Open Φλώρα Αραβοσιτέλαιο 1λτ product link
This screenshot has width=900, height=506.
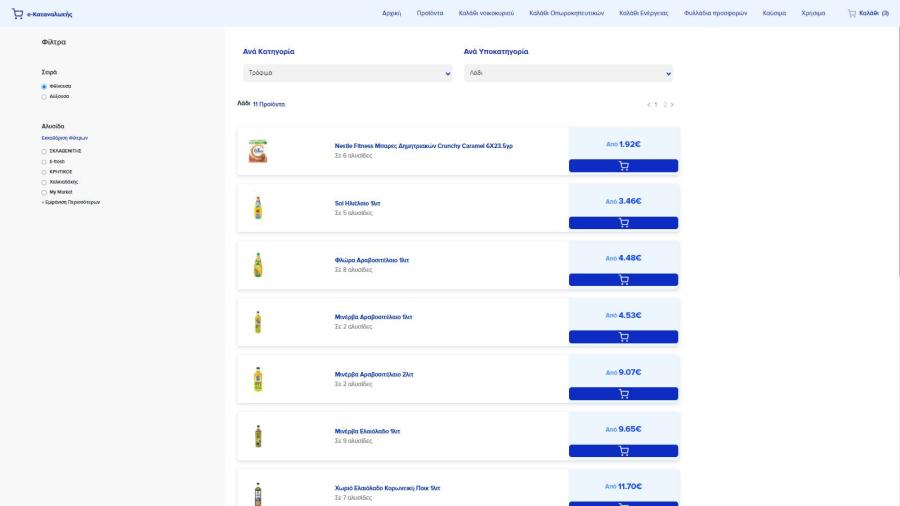point(372,260)
